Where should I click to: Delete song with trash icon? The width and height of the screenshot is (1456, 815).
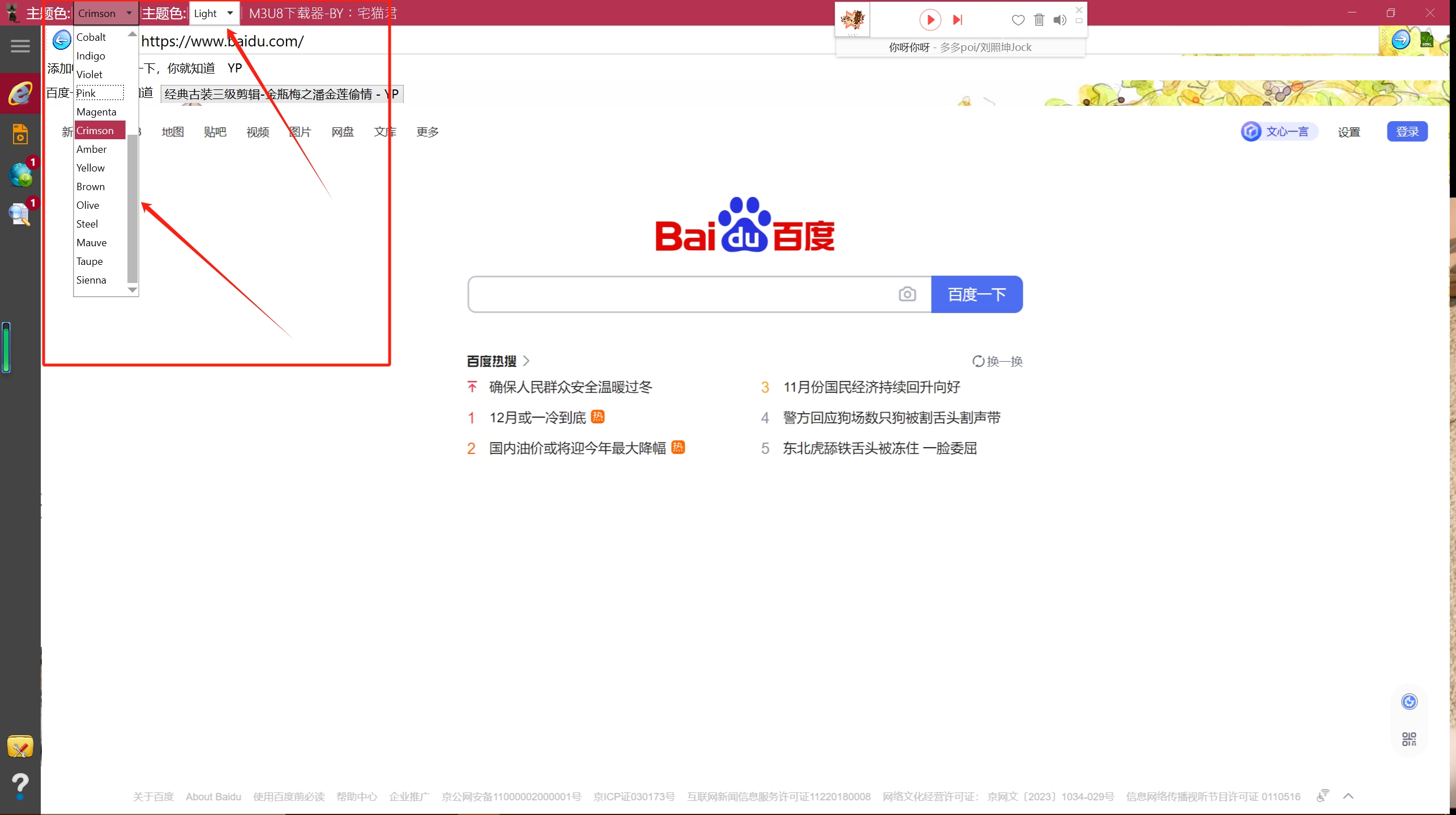(1039, 20)
